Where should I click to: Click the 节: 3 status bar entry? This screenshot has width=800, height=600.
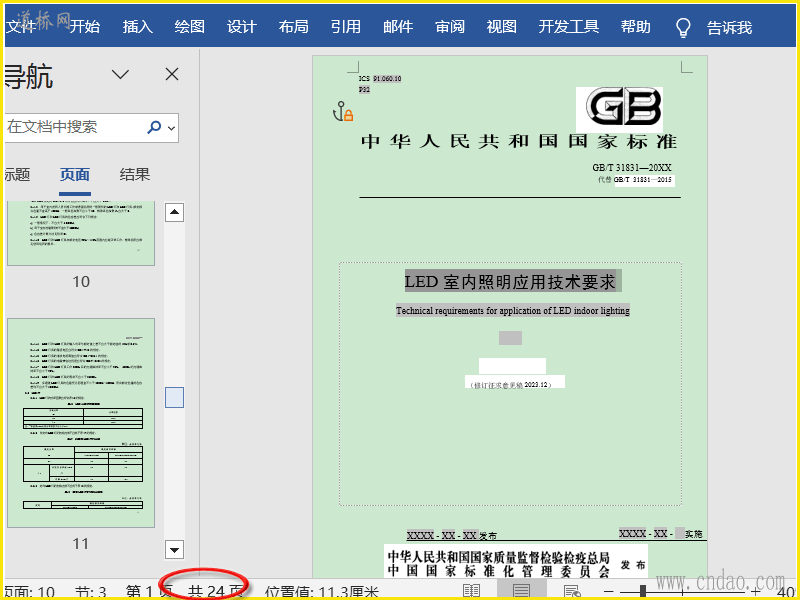click(91, 592)
